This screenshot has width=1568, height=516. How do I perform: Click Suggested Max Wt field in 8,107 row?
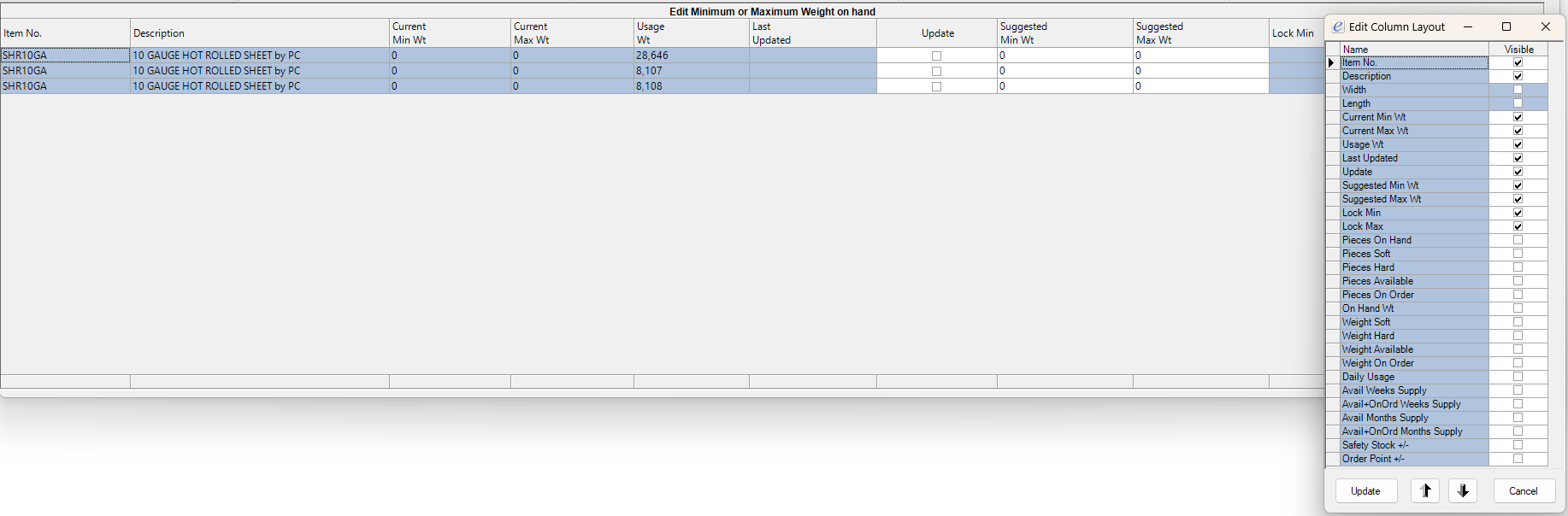1201,71
